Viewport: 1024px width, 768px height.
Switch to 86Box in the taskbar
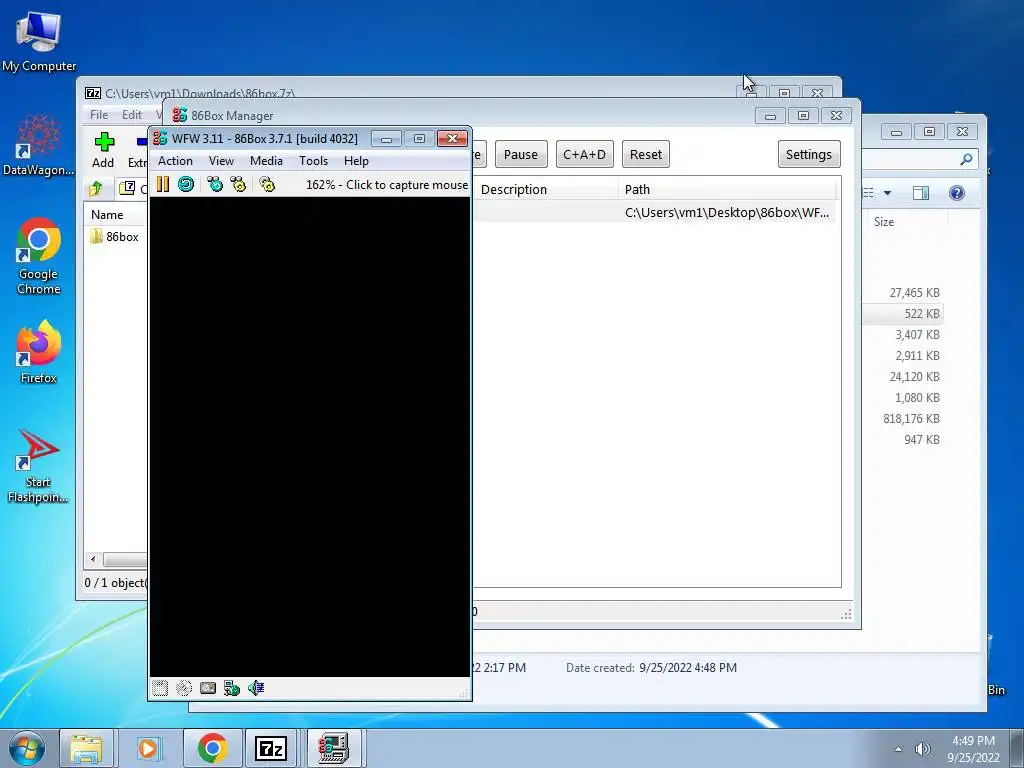(x=333, y=748)
